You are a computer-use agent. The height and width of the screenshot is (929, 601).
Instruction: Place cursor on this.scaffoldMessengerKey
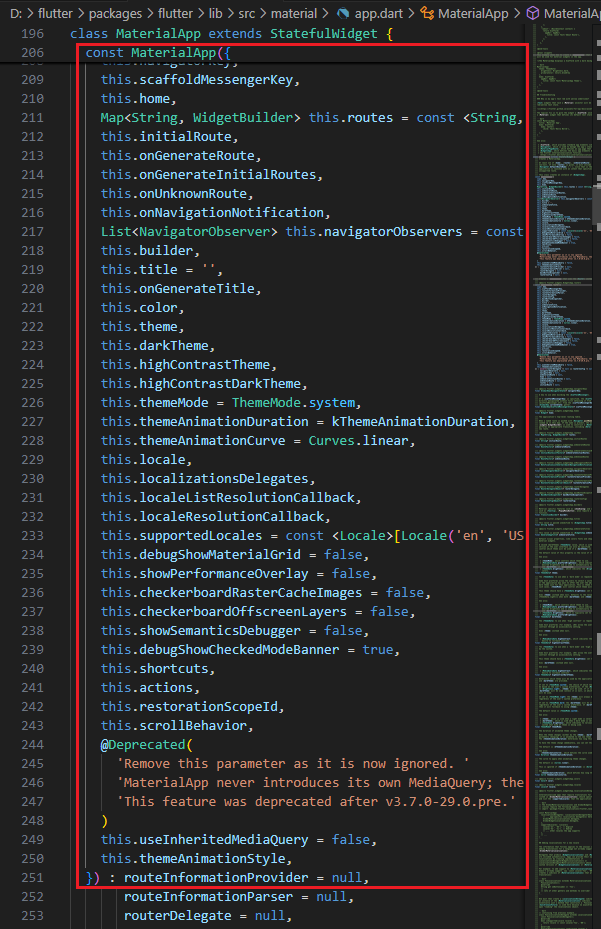pyautogui.click(x=200, y=79)
